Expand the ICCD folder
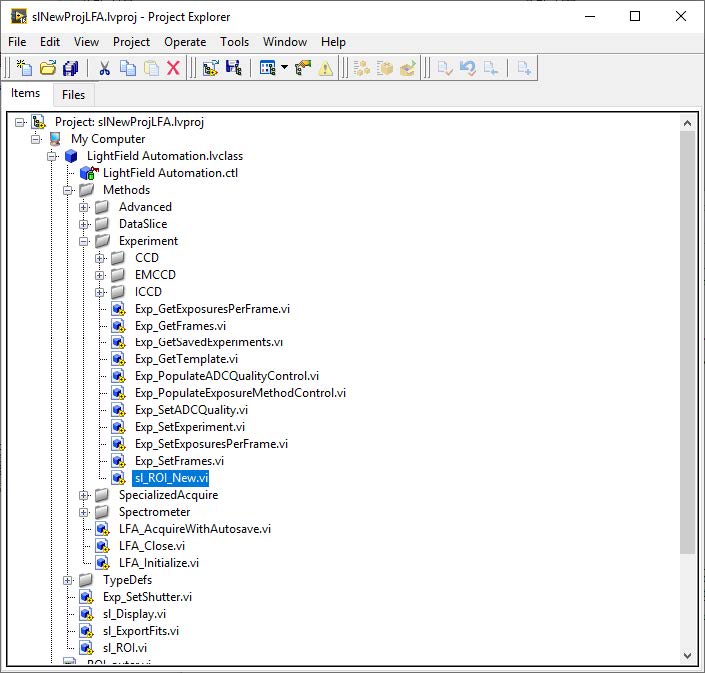 pyautogui.click(x=100, y=292)
